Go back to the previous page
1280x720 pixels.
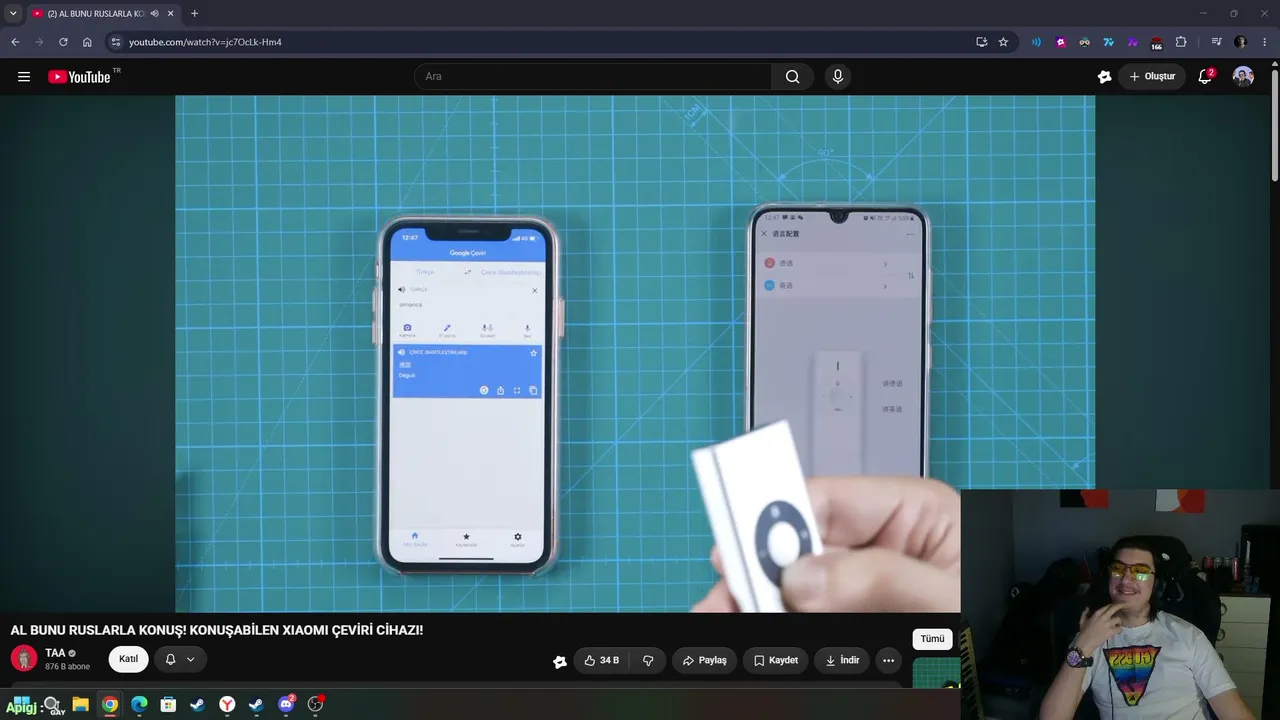15,42
